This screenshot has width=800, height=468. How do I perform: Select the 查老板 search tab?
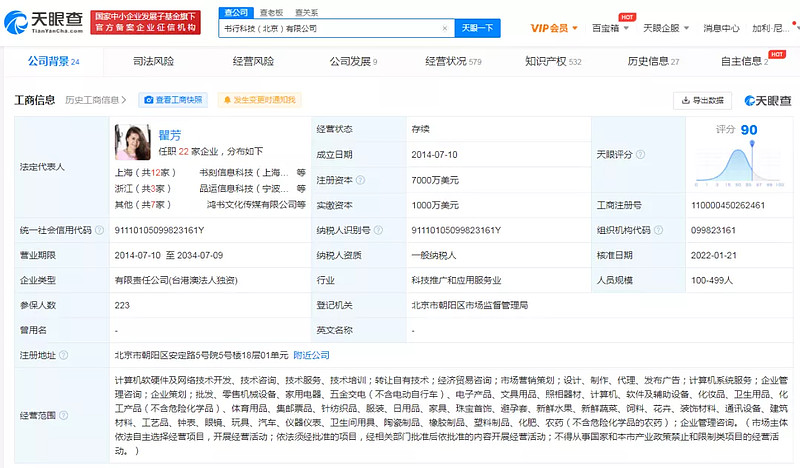pyautogui.click(x=271, y=13)
